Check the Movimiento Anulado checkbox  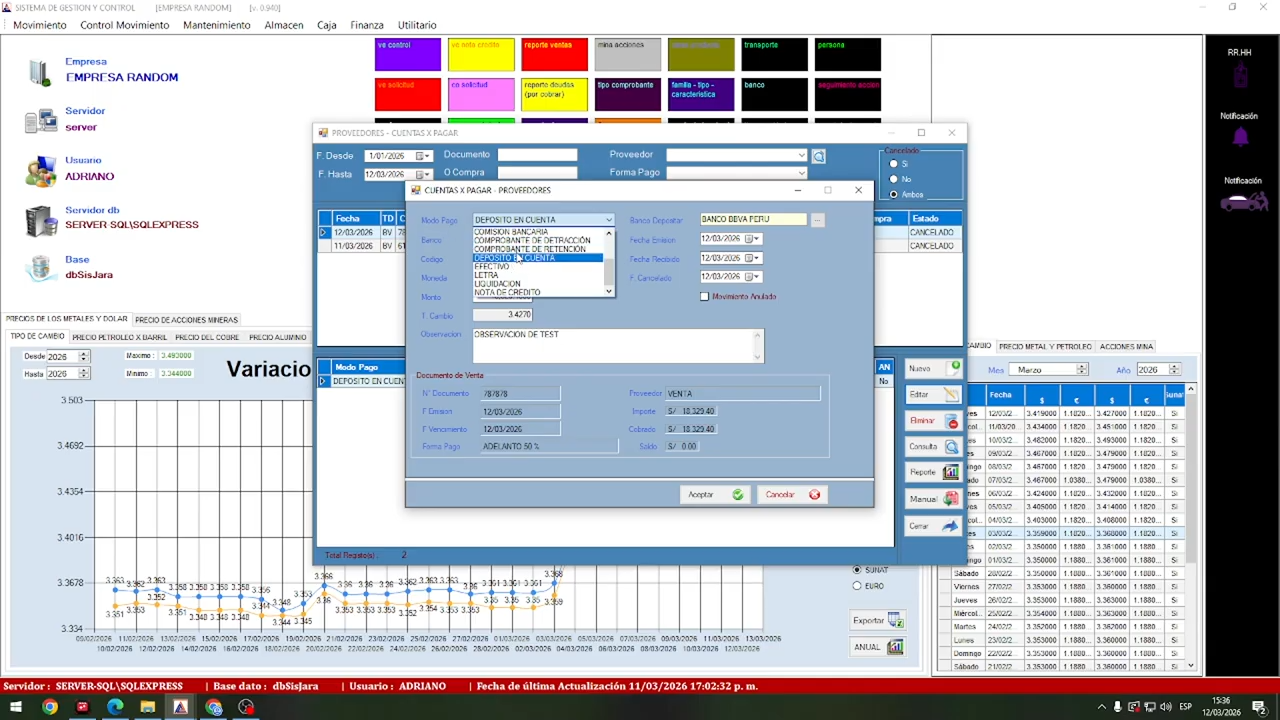coord(705,297)
